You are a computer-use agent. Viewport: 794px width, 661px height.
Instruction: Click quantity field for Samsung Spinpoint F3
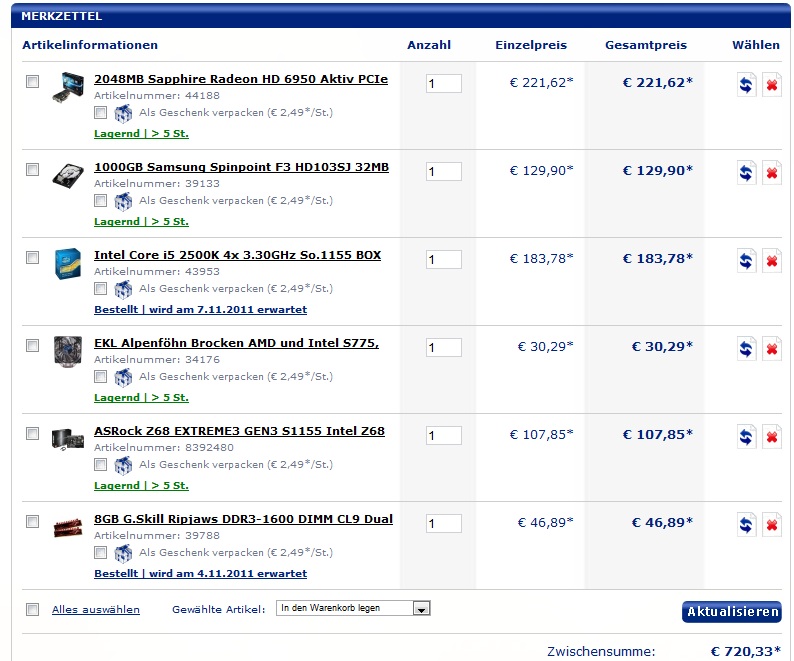[444, 172]
